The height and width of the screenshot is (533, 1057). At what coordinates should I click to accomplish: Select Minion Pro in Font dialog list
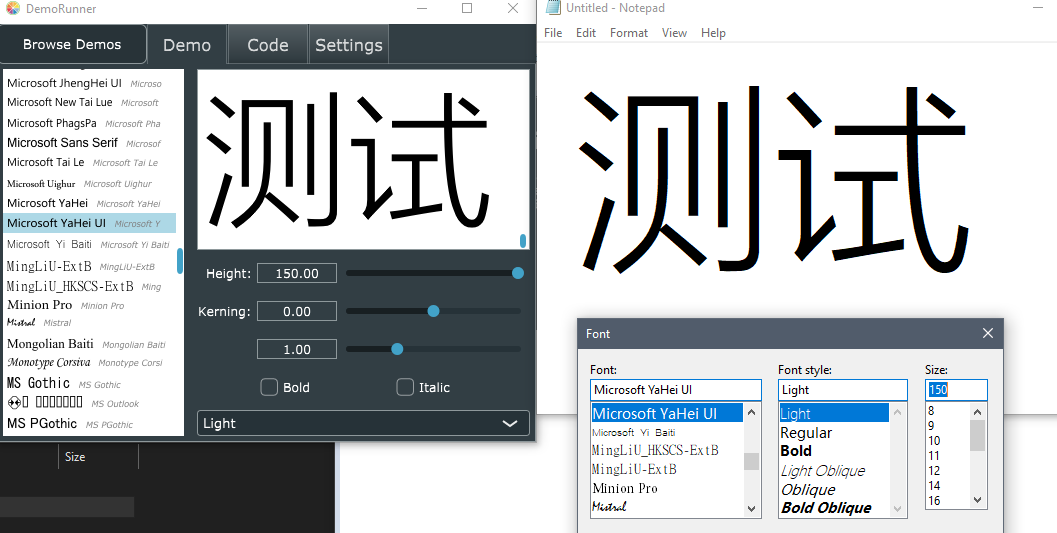click(667, 488)
